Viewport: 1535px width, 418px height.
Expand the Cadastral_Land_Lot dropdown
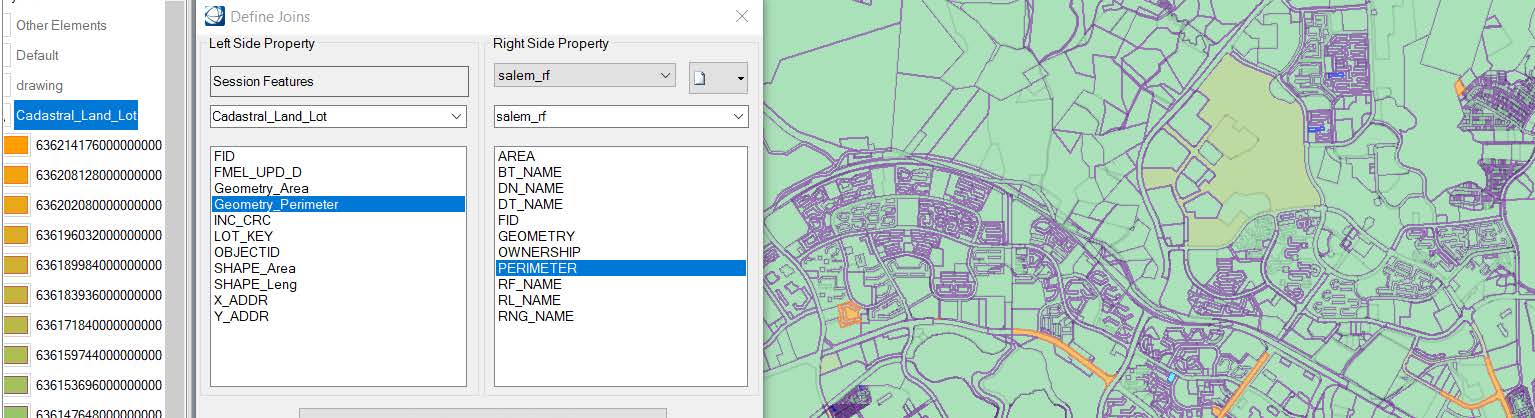[457, 117]
